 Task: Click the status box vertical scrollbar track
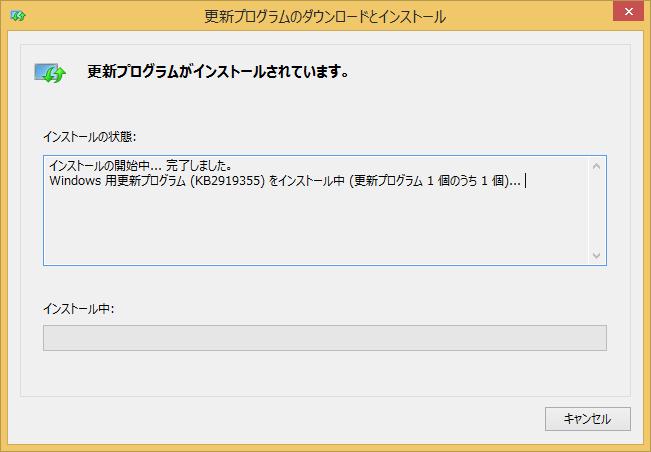coord(597,210)
